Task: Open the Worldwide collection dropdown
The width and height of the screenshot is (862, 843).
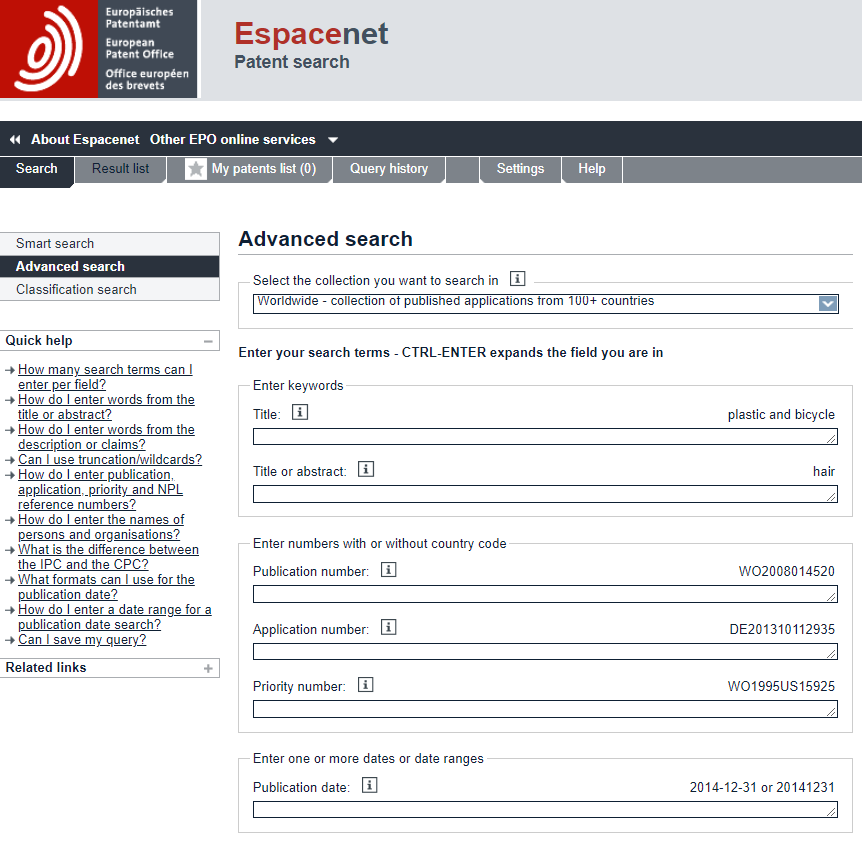Action: point(545,304)
